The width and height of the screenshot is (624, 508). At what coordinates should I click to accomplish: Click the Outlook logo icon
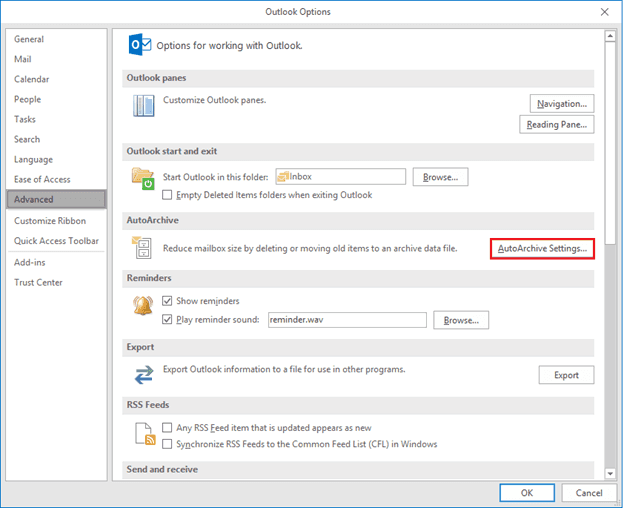(x=139, y=45)
